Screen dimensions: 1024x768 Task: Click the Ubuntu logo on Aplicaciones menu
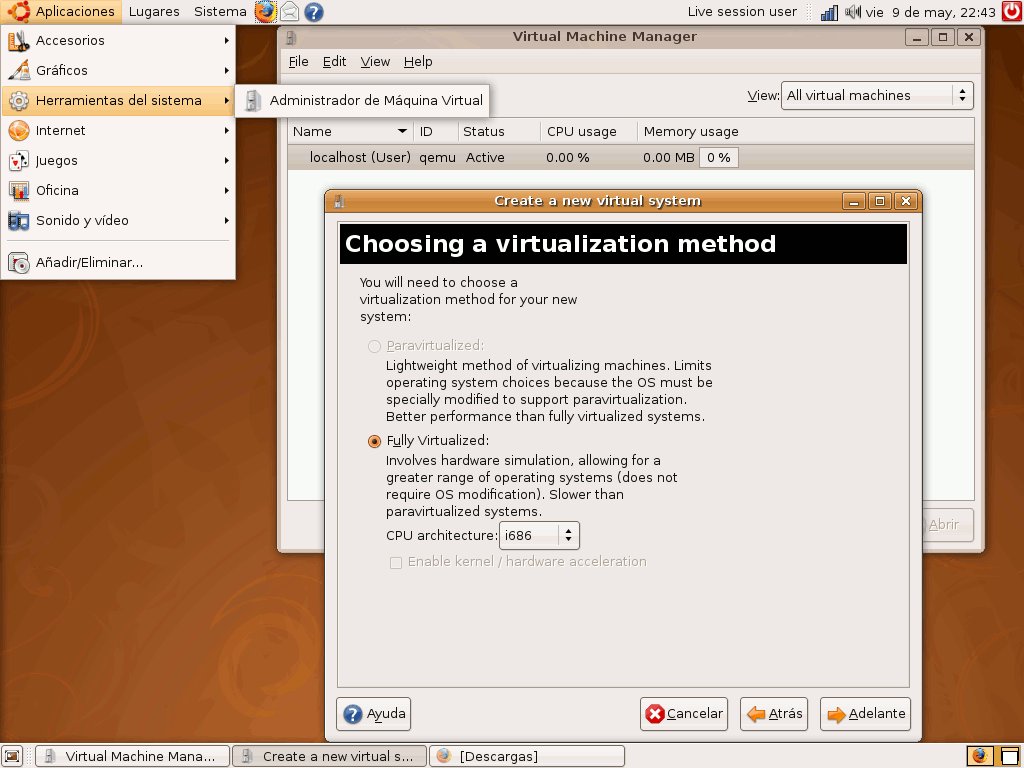(x=19, y=11)
